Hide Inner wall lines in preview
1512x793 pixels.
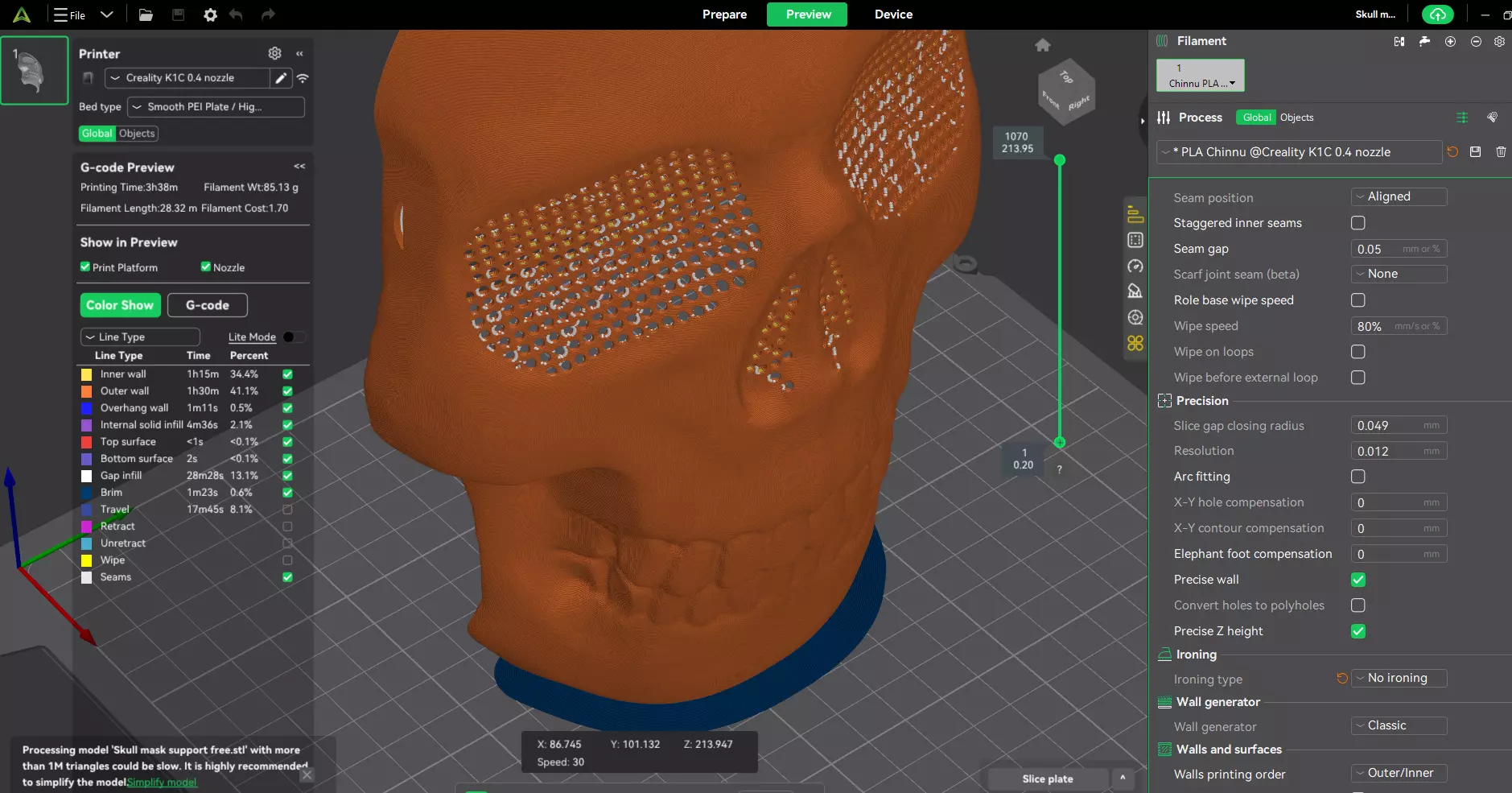[x=287, y=374]
